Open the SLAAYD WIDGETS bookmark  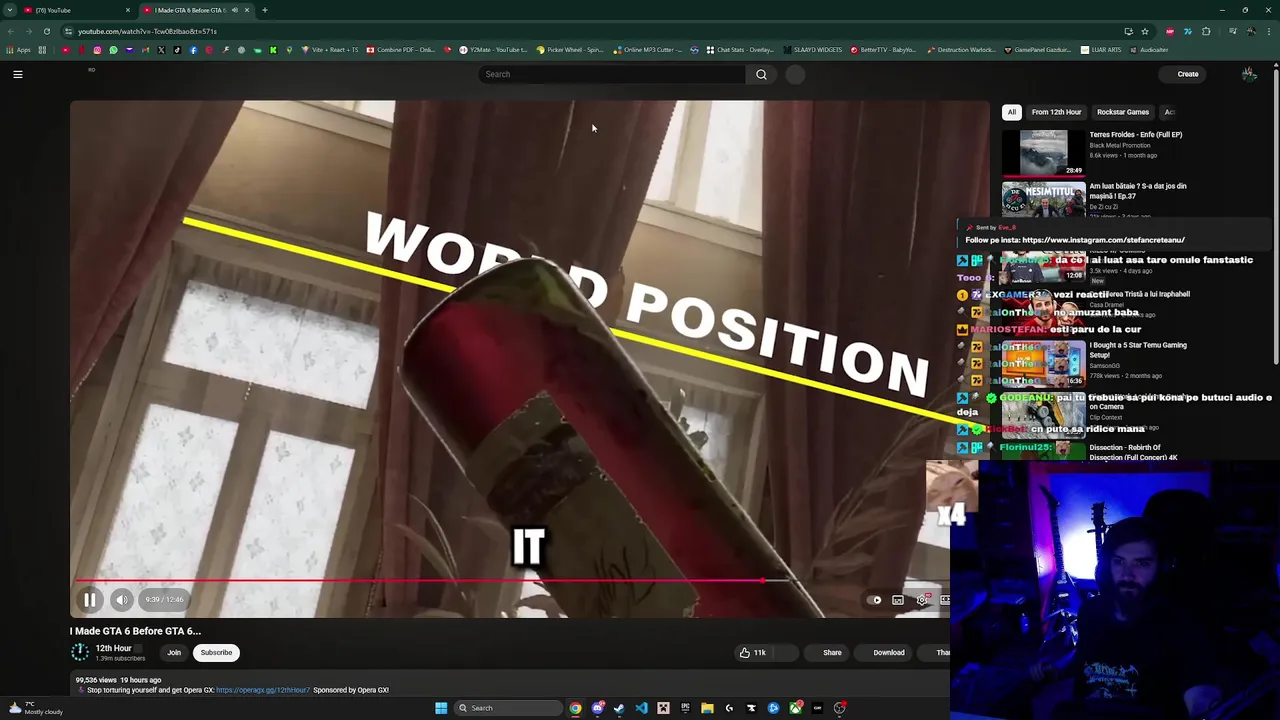click(814, 50)
